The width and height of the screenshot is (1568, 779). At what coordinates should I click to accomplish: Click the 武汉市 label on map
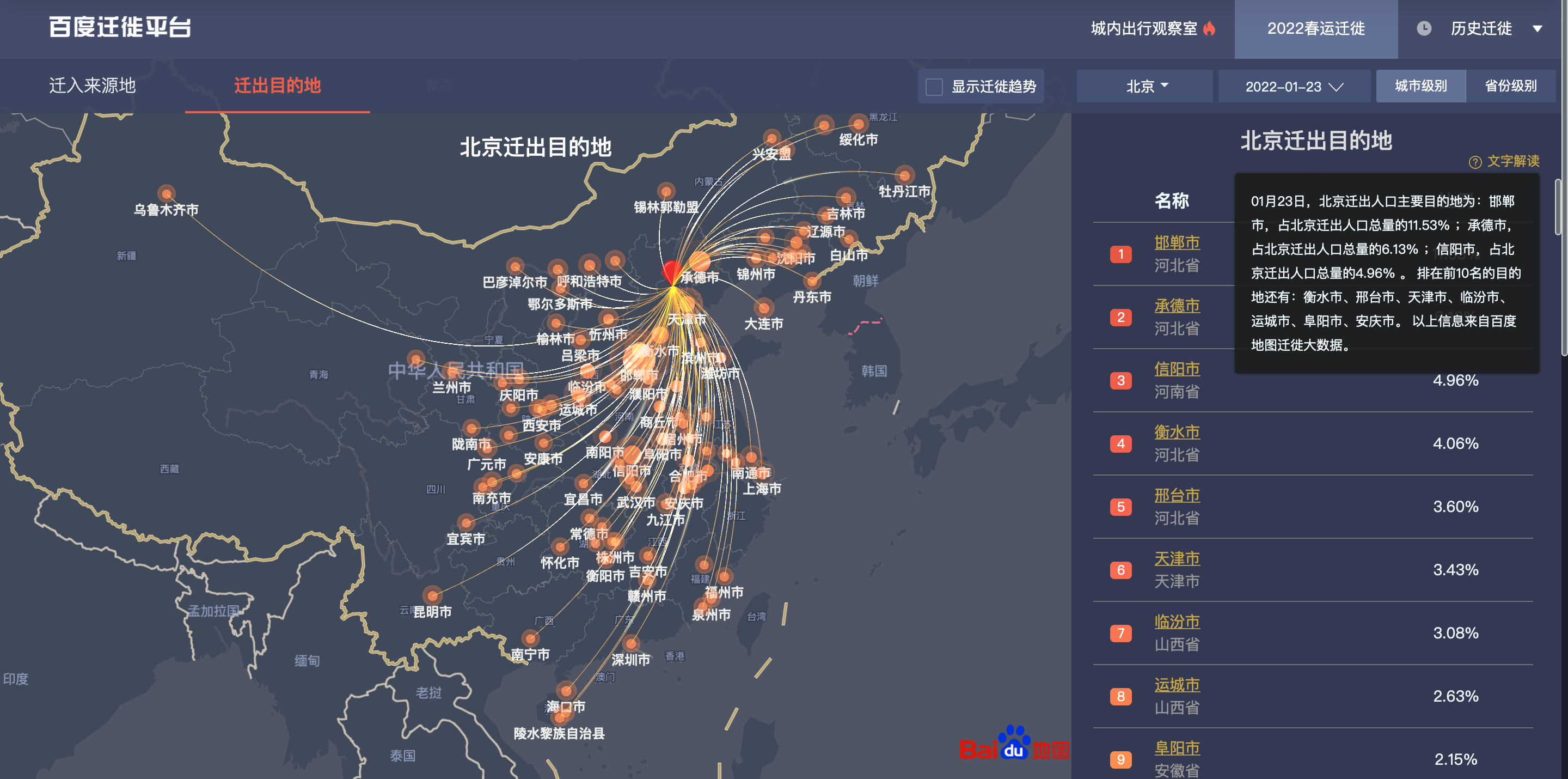635,502
